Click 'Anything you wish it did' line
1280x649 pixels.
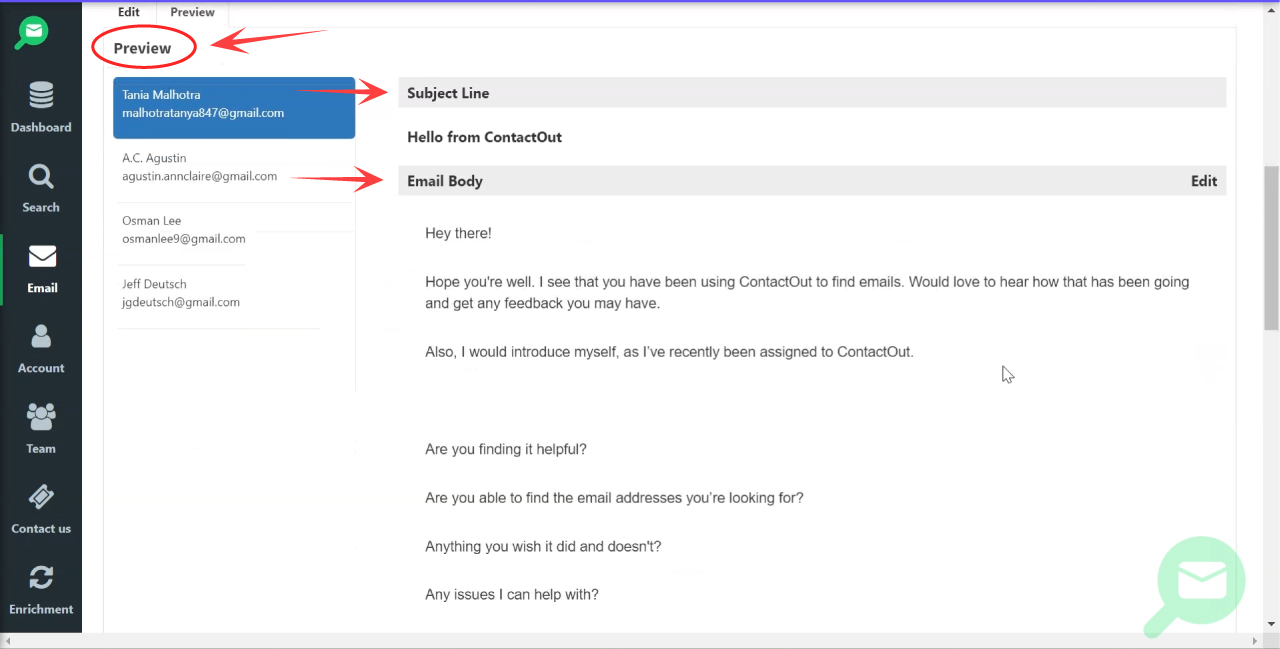[x=543, y=546]
